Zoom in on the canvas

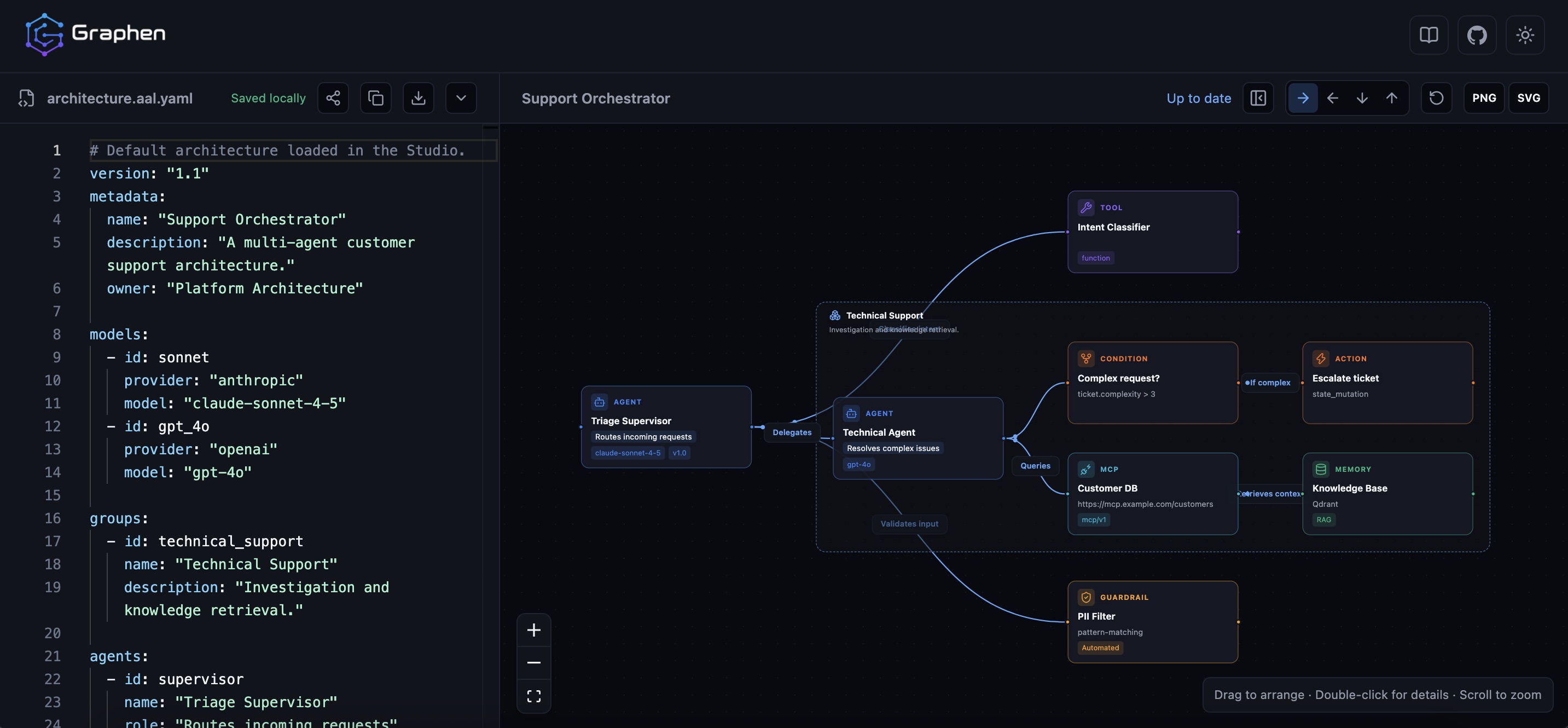534,630
